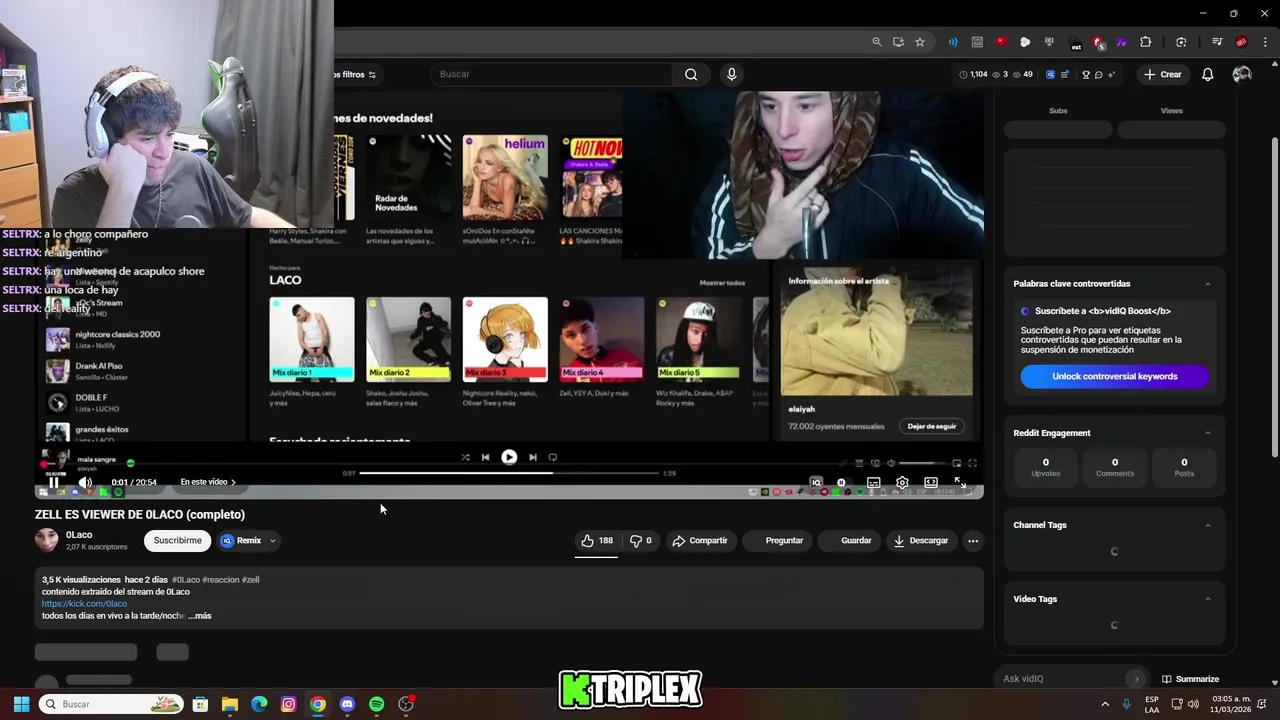The height and width of the screenshot is (720, 1280).
Task: Open Spotify from the taskbar
Action: (376, 704)
